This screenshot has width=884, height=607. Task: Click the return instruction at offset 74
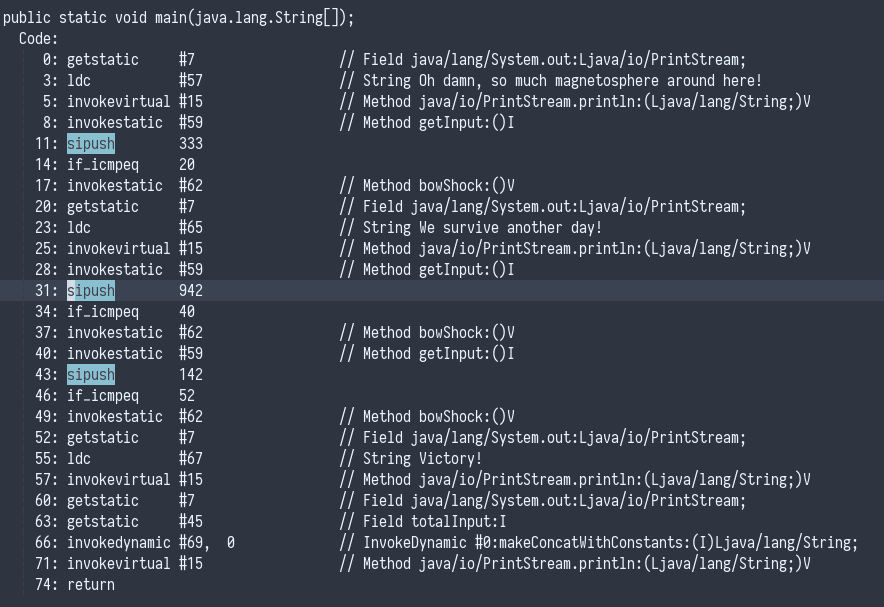(x=91, y=584)
